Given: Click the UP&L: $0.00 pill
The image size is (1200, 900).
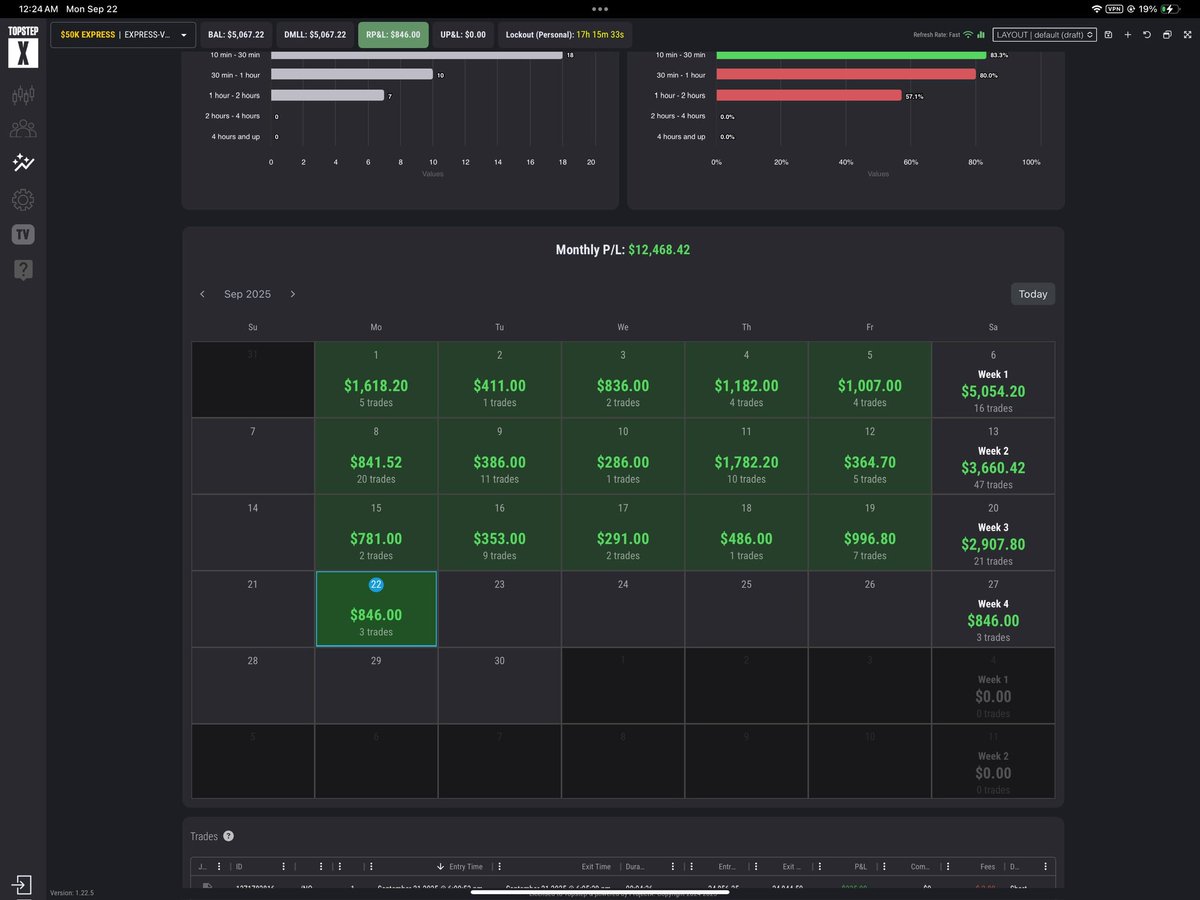Looking at the screenshot, I should (x=463, y=35).
